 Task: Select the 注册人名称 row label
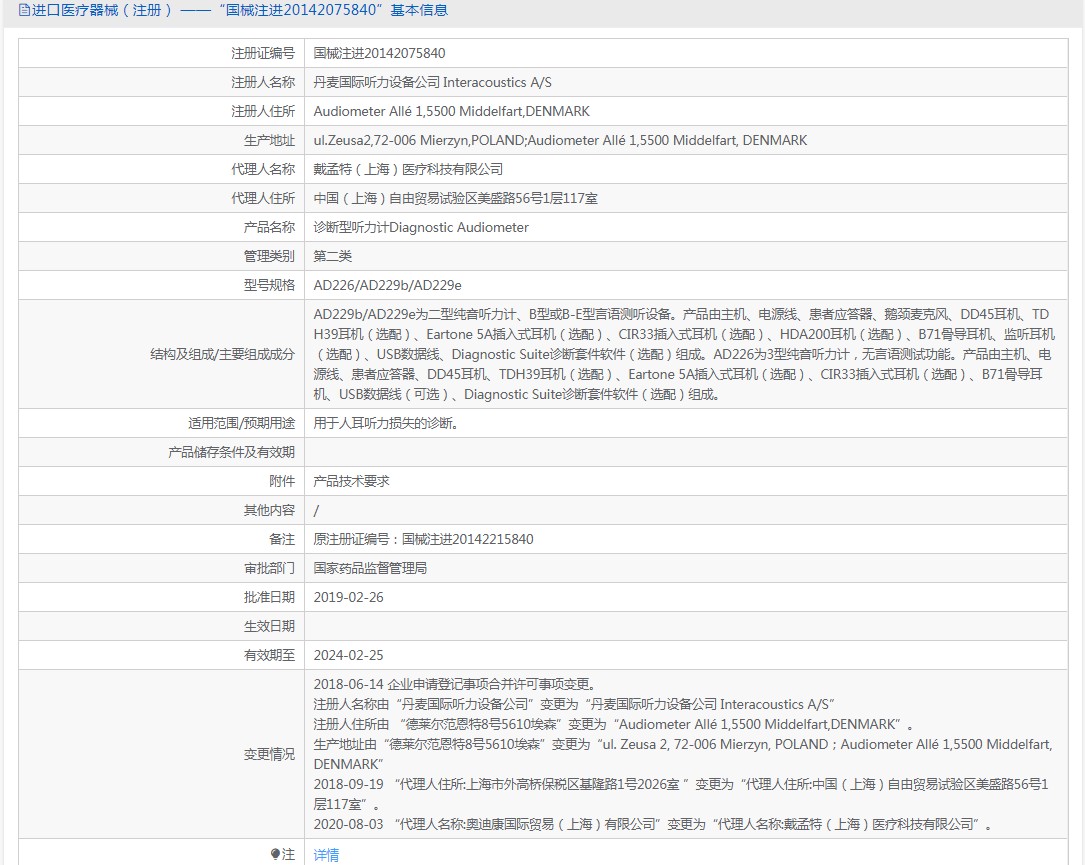coord(263,82)
